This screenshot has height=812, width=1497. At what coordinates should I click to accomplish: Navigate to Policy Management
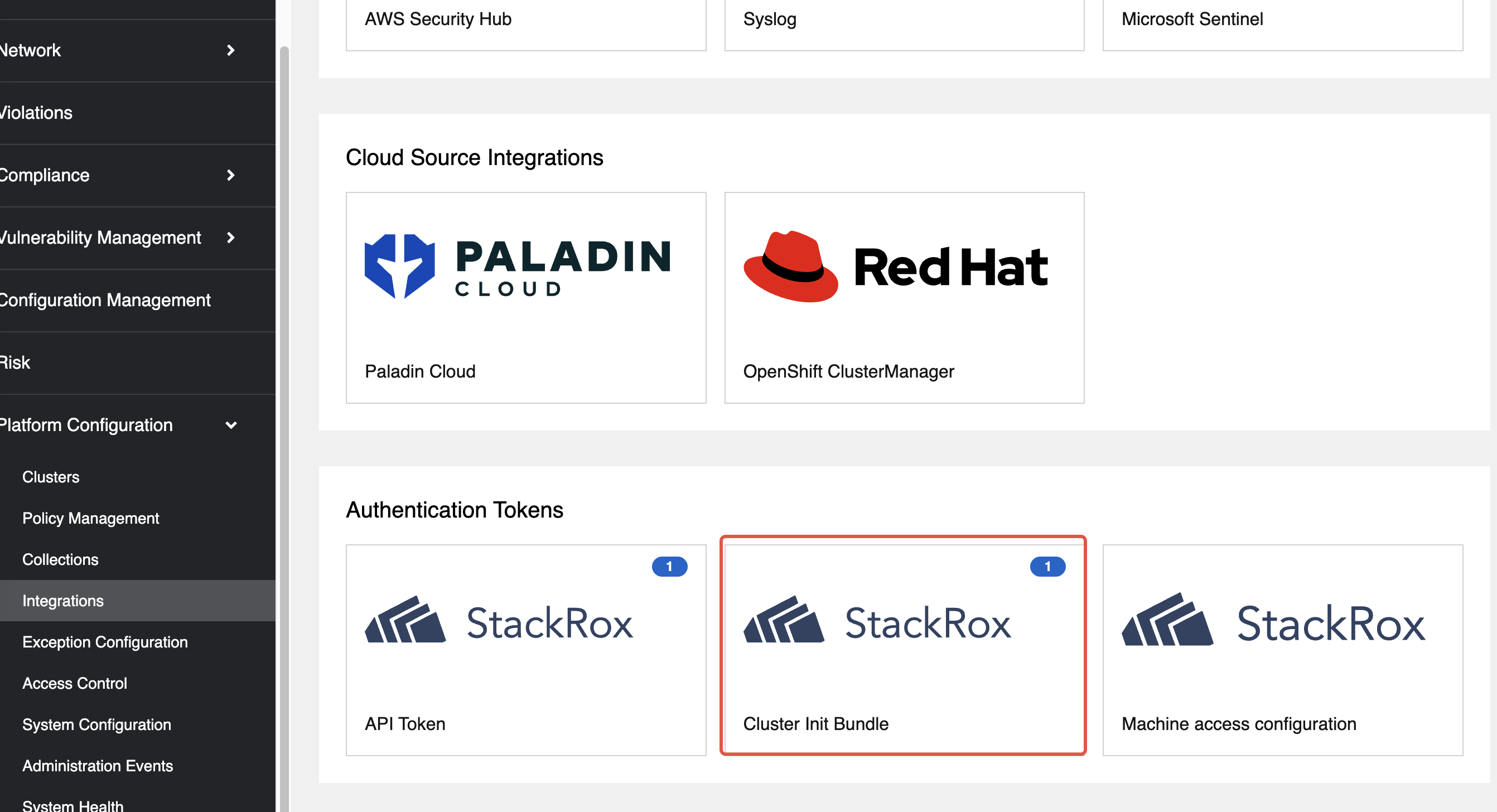point(138,518)
